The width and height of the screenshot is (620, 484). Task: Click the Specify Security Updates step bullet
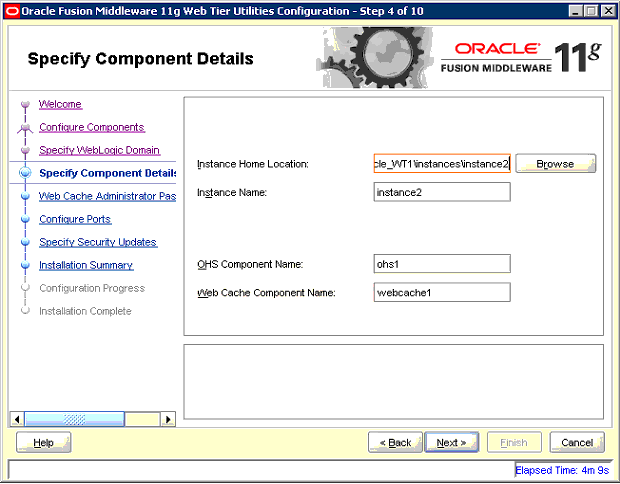25,242
